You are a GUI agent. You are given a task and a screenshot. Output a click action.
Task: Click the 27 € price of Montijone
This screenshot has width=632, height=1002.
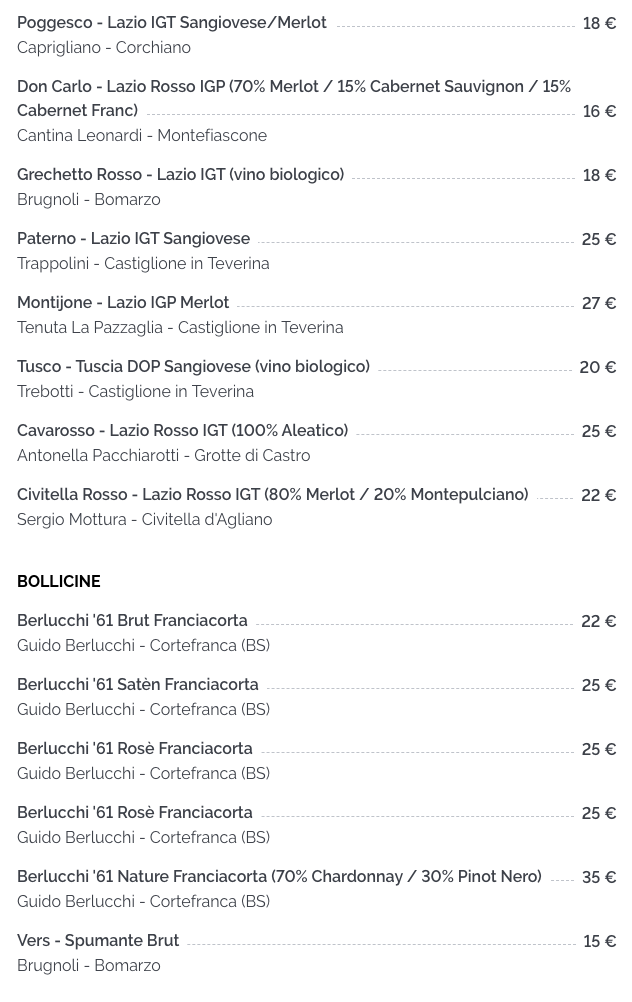point(599,303)
